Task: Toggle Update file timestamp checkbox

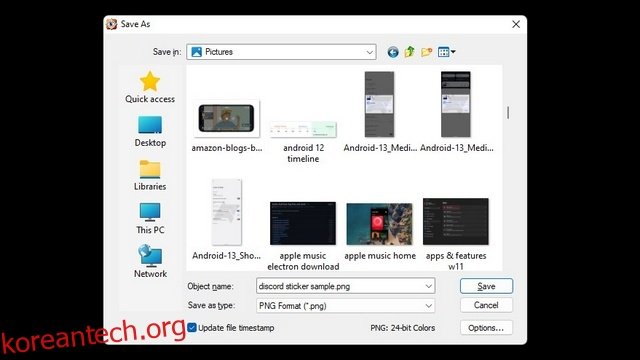Action: coord(192,328)
